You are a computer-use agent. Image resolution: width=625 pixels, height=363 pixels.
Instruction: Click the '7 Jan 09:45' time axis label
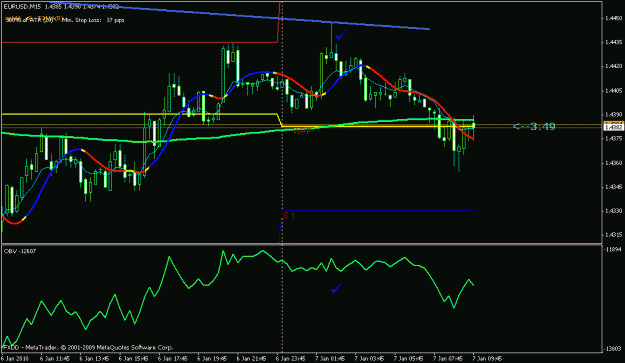click(487, 359)
